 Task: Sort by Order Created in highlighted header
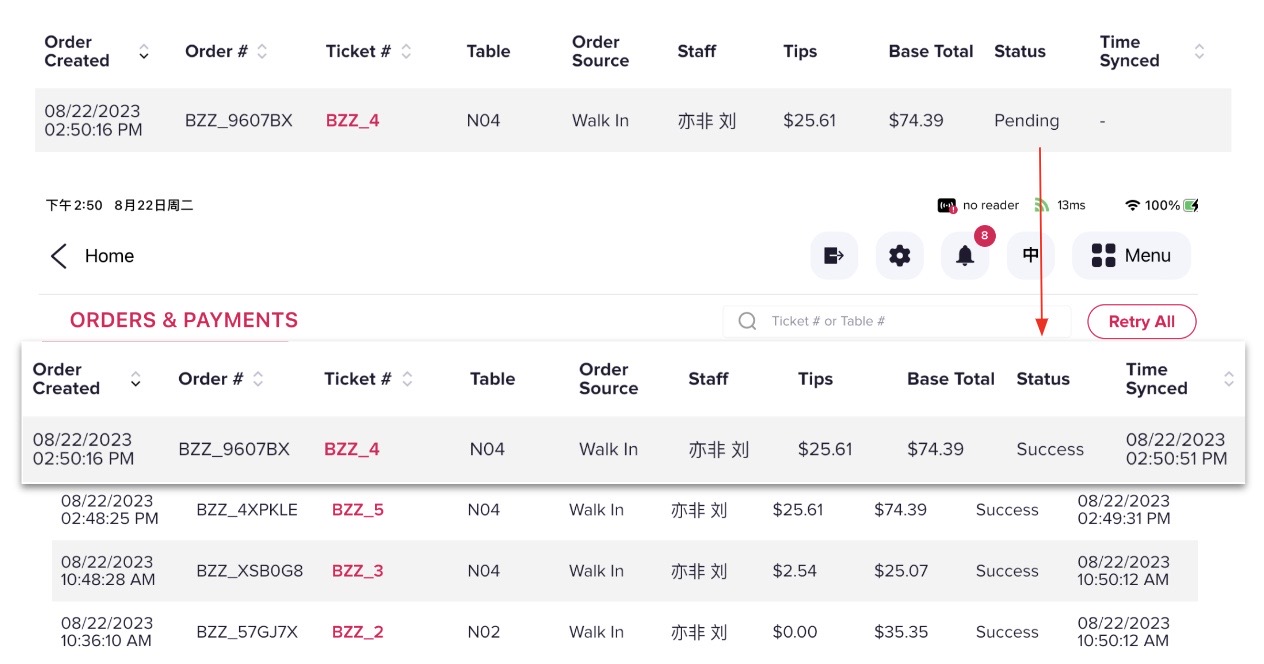pos(136,379)
